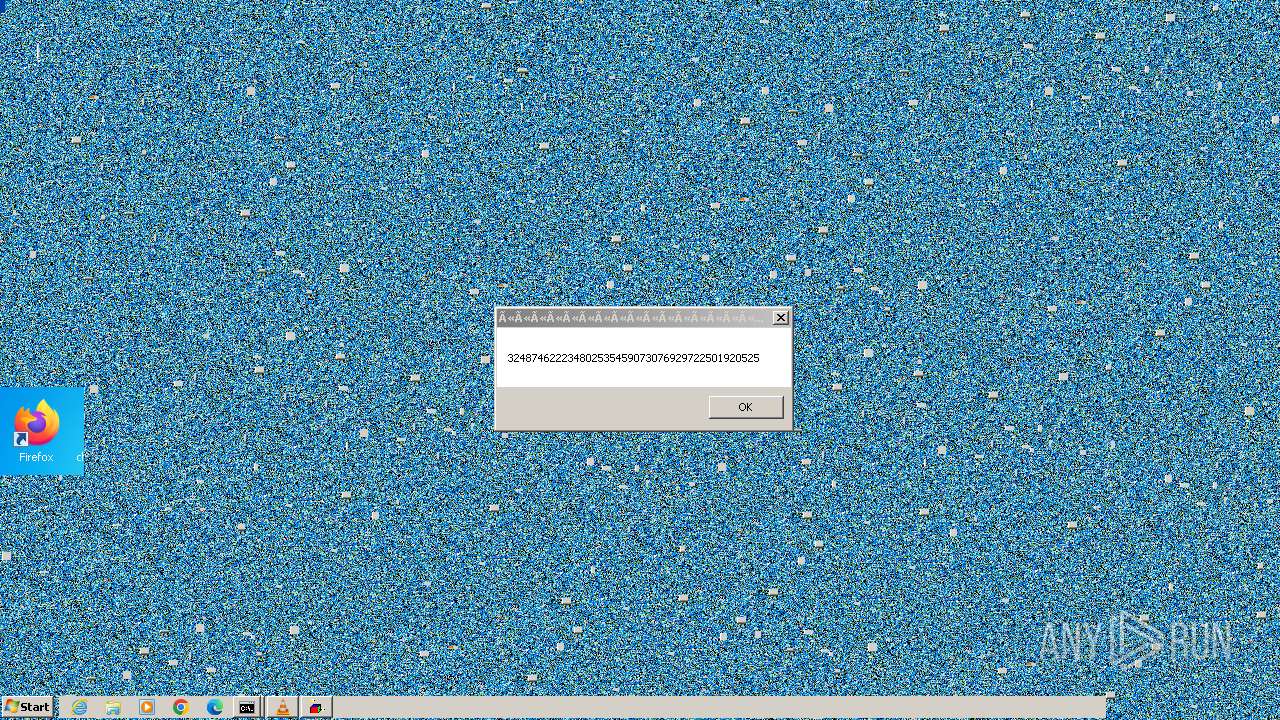Select the long number text in dialog
This screenshot has width=1280, height=720.
pyautogui.click(x=633, y=358)
